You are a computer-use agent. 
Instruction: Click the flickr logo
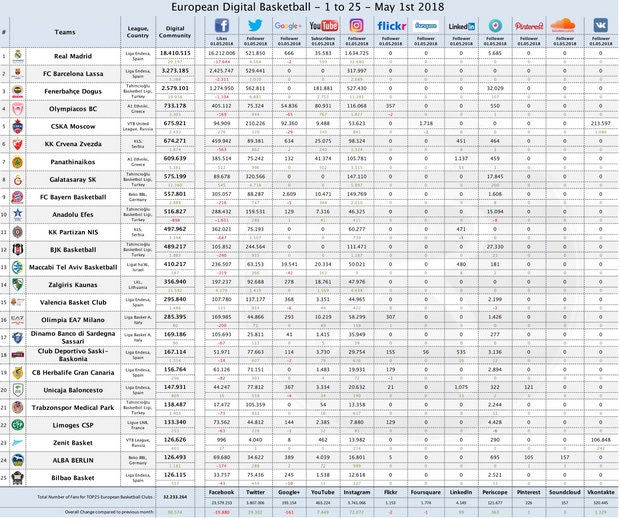391,26
